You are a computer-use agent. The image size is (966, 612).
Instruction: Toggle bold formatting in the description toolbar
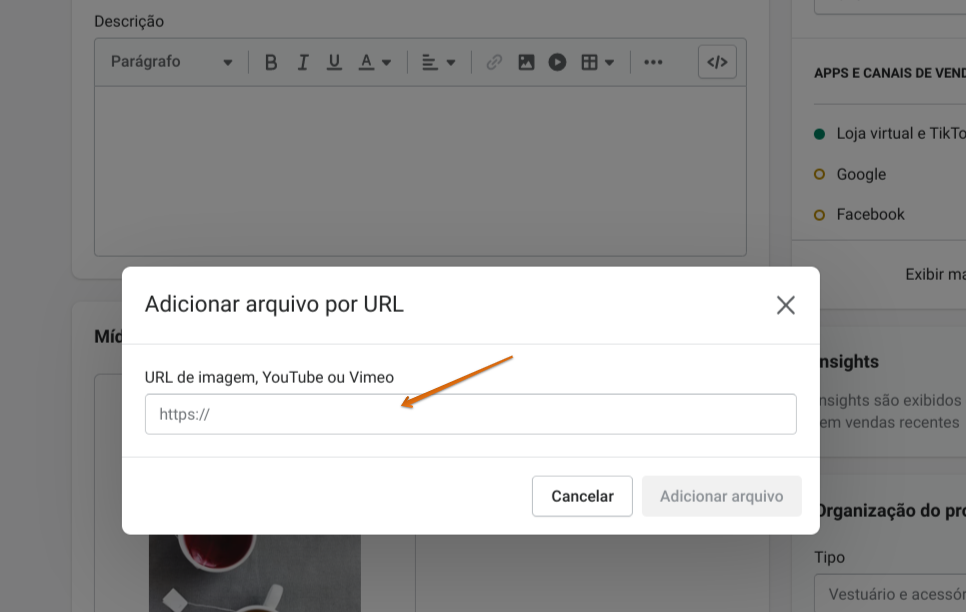tap(271, 62)
